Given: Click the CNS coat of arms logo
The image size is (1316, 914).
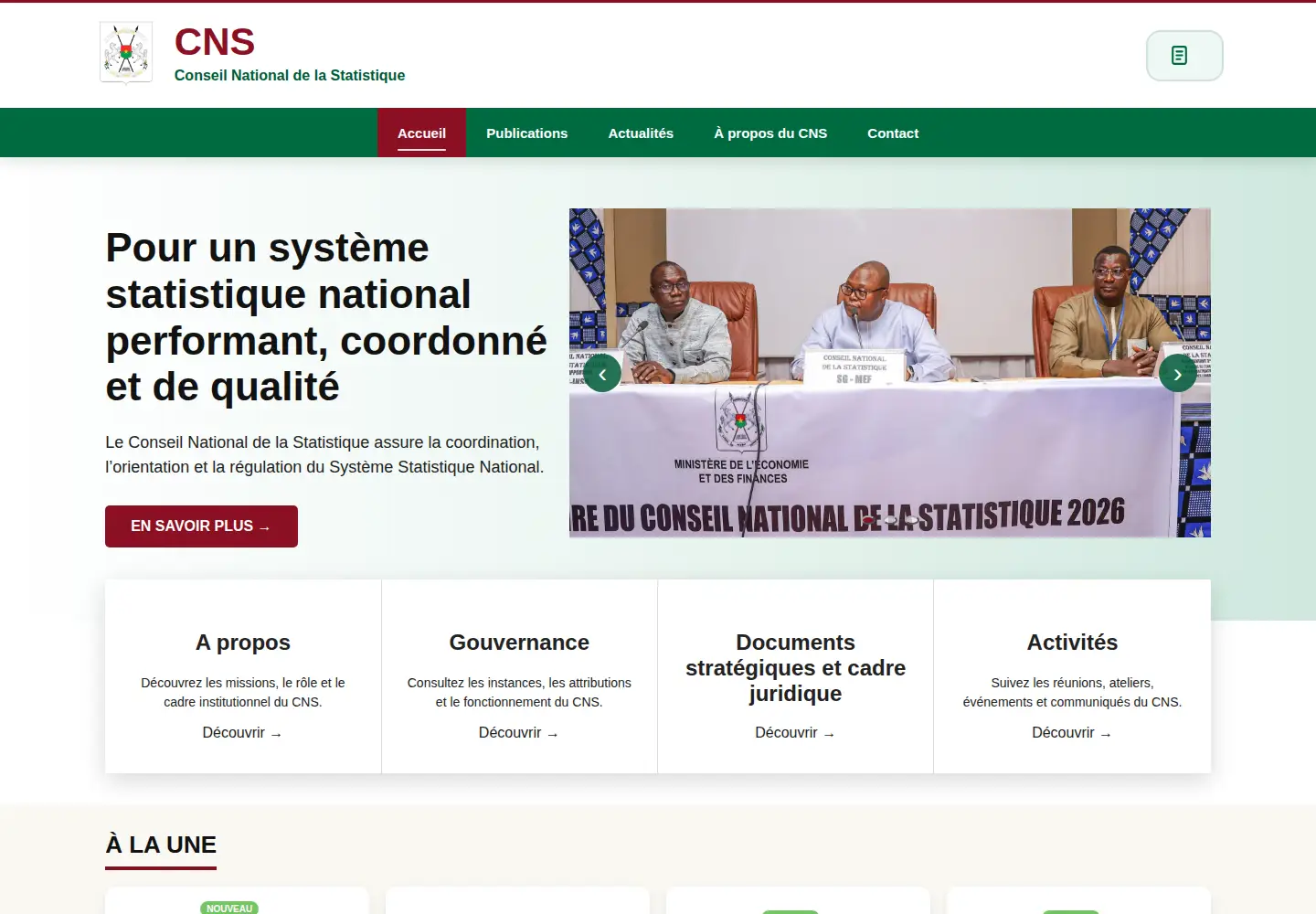Looking at the screenshot, I should pos(126,54).
